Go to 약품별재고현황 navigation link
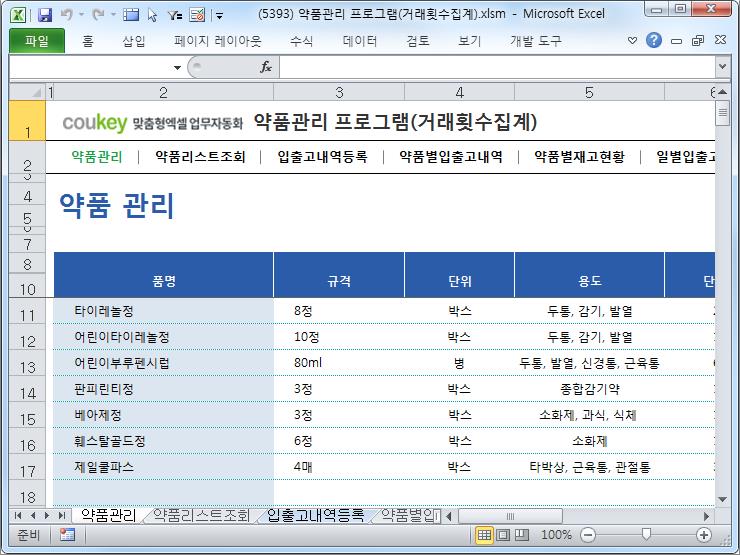Screen dimensions: 740x555 [x=580, y=157]
